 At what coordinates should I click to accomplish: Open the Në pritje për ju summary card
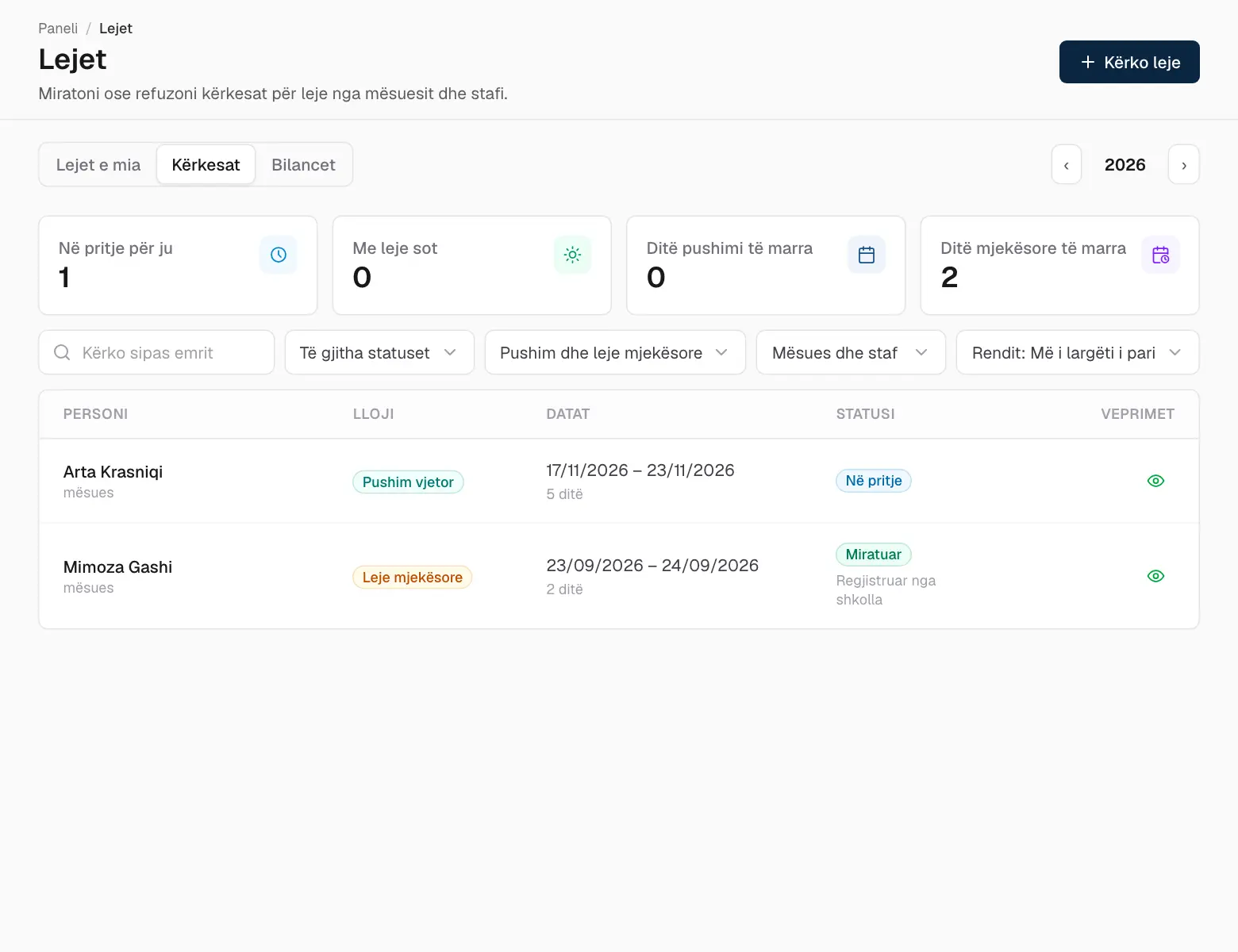pos(178,265)
